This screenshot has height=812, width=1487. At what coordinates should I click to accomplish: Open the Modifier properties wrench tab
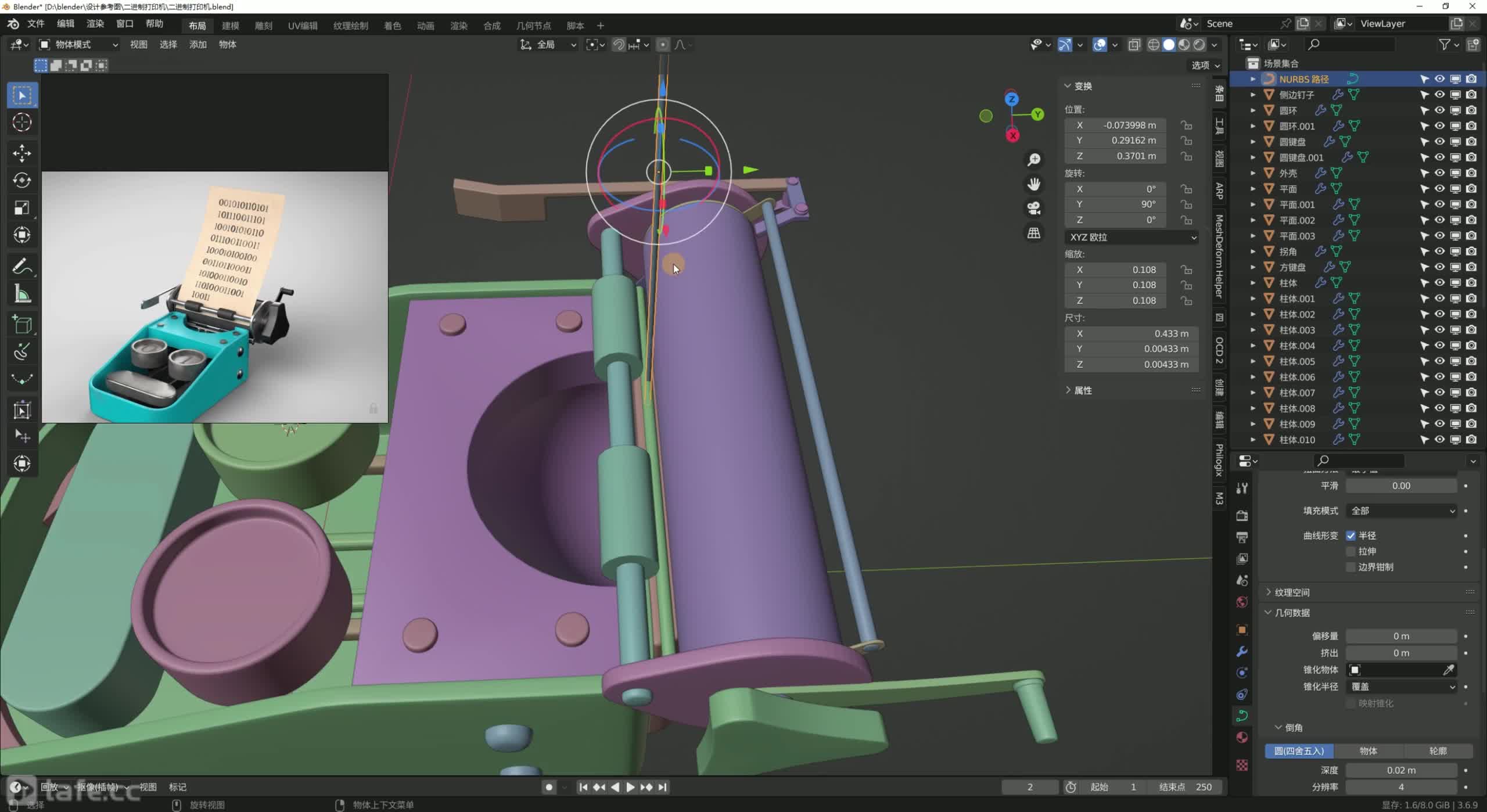coord(1242,651)
